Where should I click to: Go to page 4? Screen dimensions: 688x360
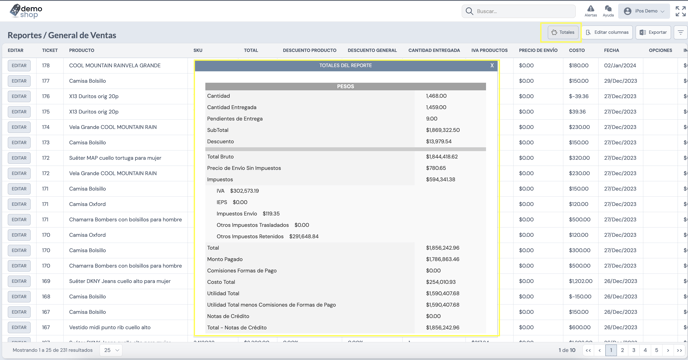645,350
